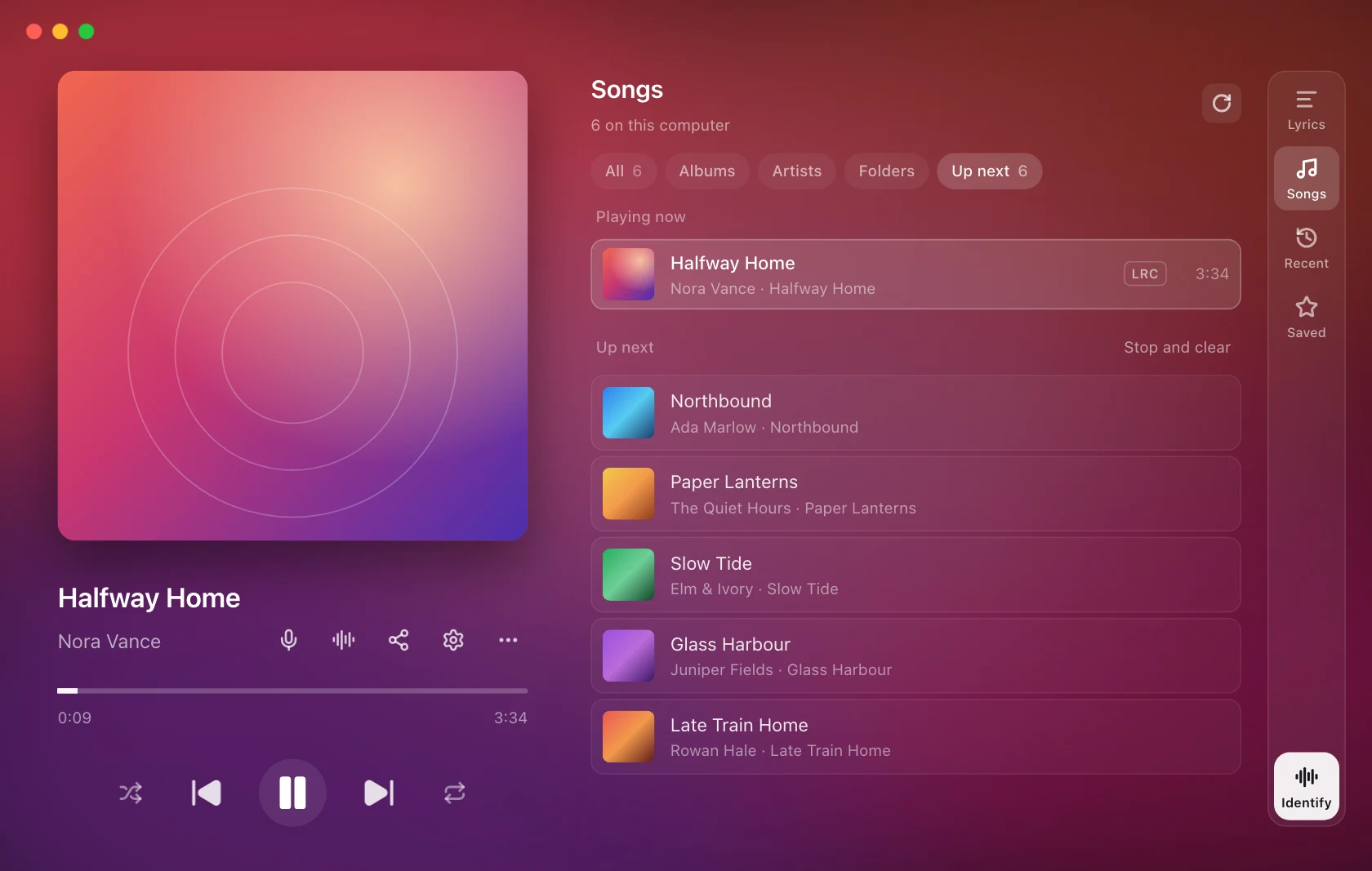The image size is (1372, 871).
Task: Skip to previous track
Action: pos(207,793)
